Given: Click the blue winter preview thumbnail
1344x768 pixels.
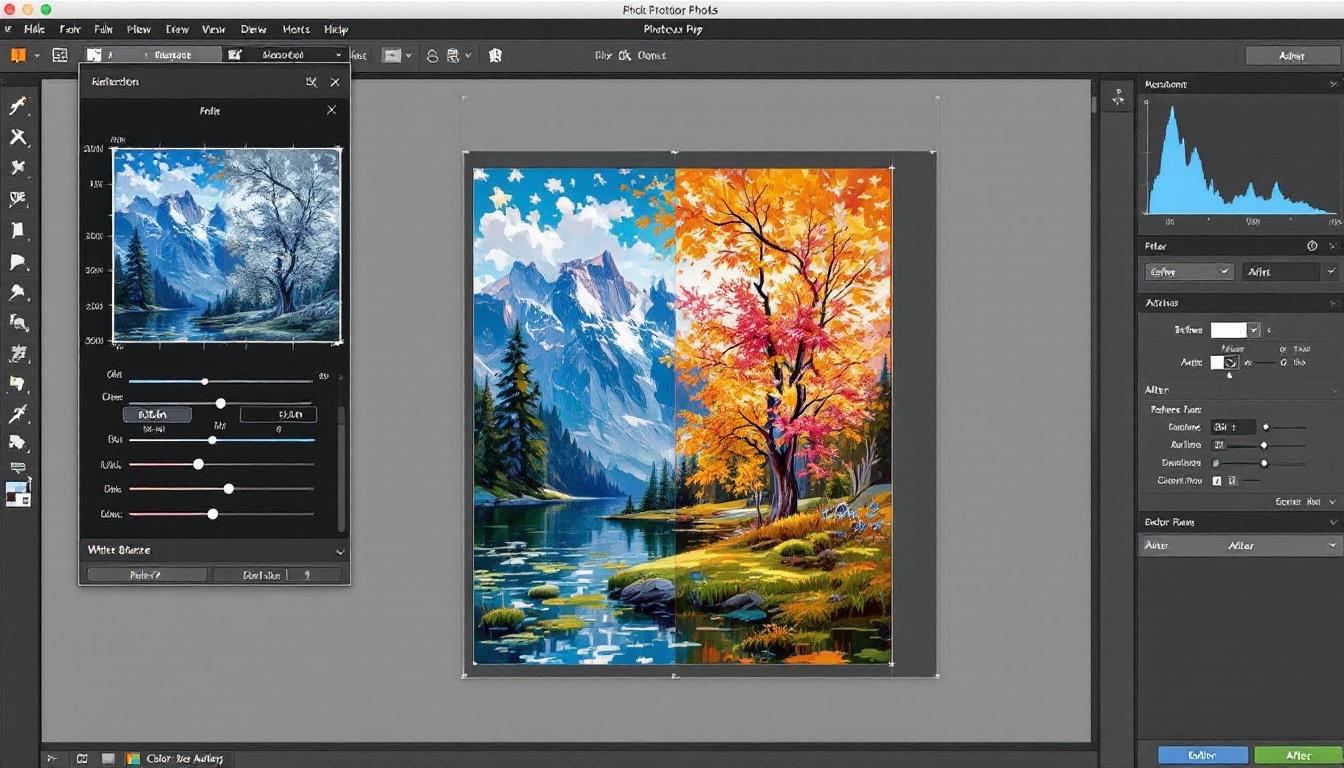Looking at the screenshot, I should coord(226,245).
